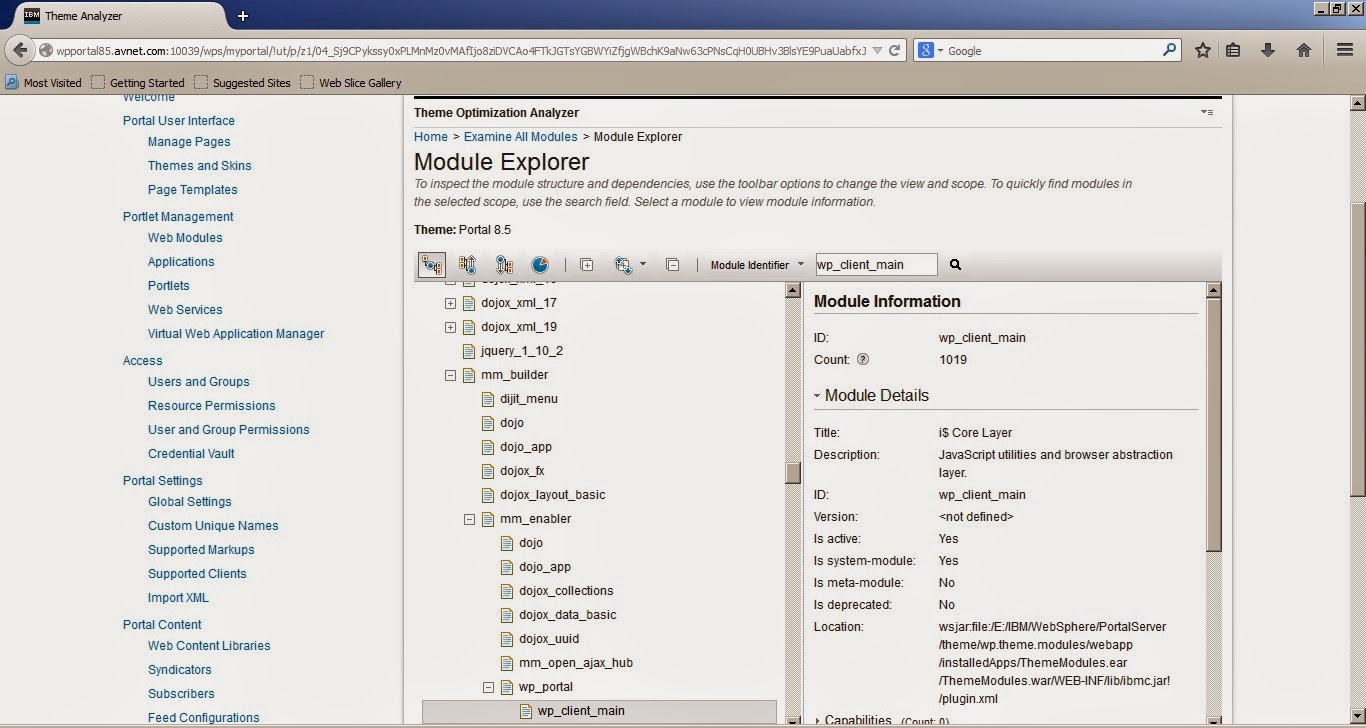This screenshot has width=1366, height=728.
Task: Go to Examine All Modules breadcrumb
Action: click(521, 137)
